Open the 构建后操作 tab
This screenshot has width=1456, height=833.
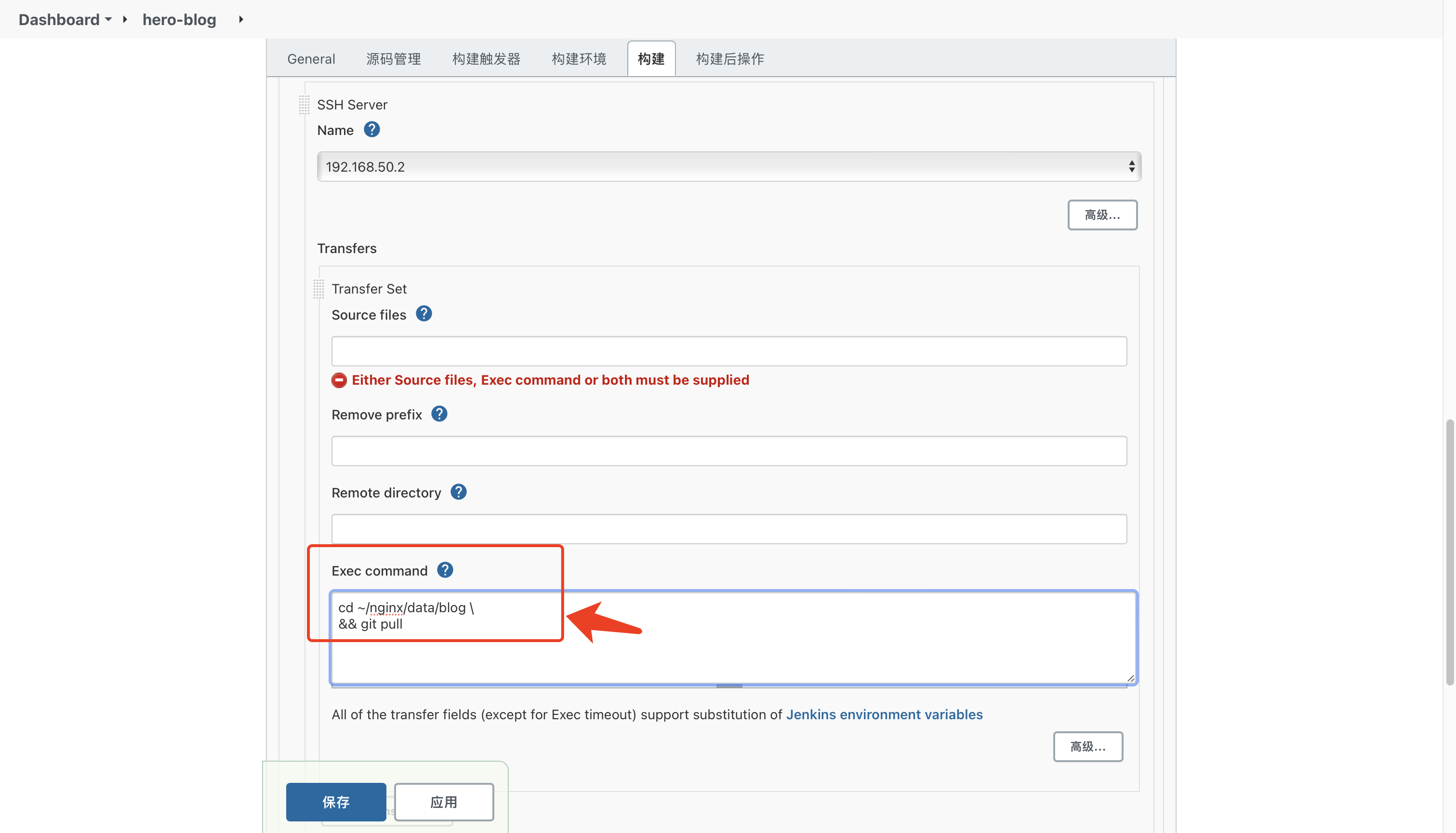(729, 59)
